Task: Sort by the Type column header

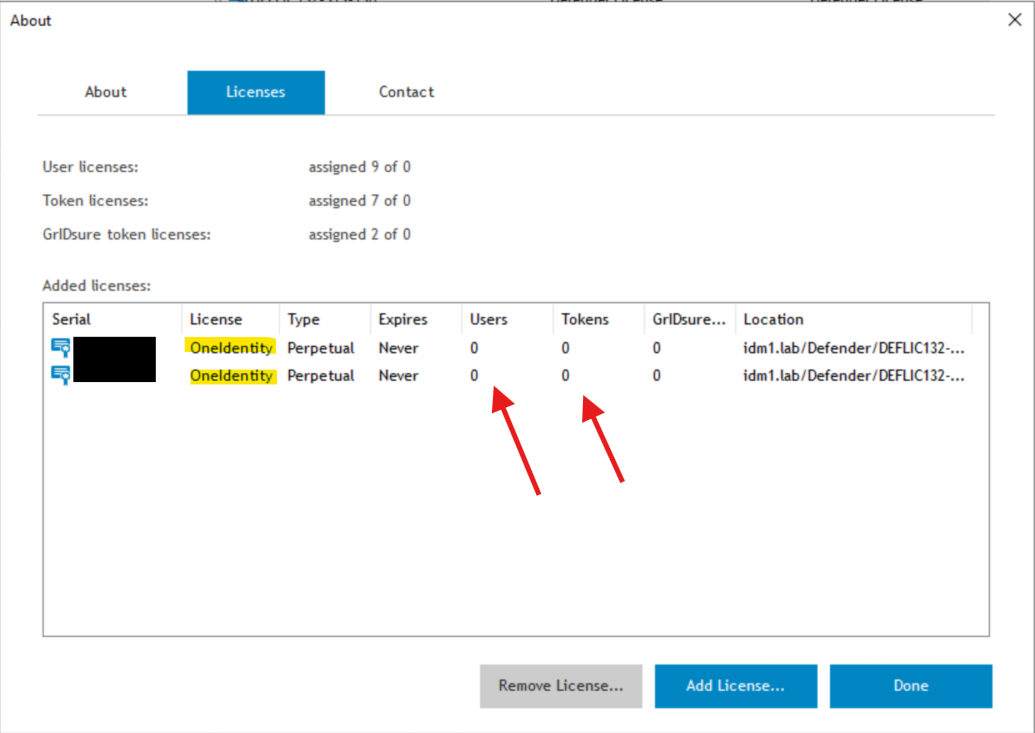Action: point(304,320)
